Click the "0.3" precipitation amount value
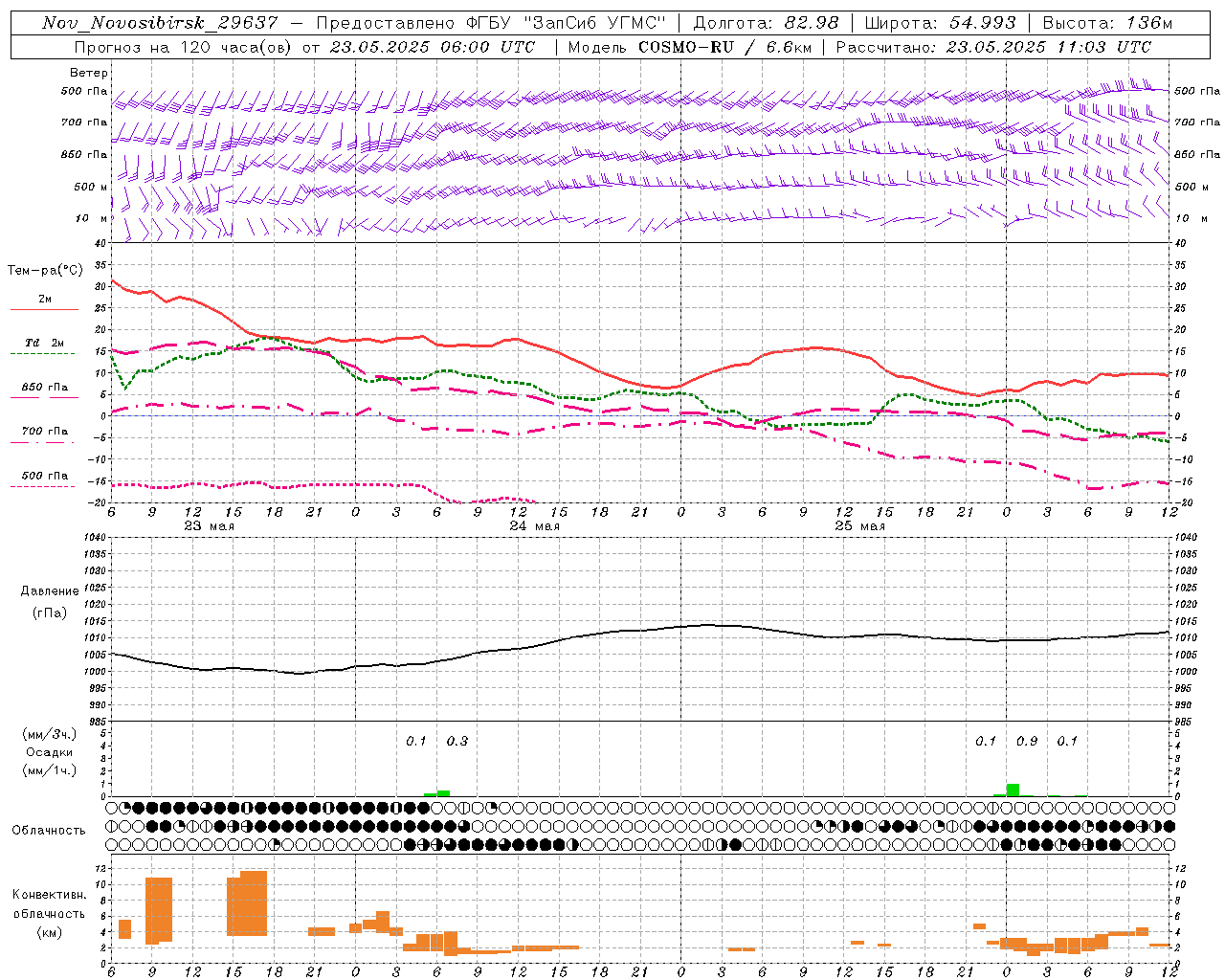Screen dimensions: 1225x980 [457, 741]
